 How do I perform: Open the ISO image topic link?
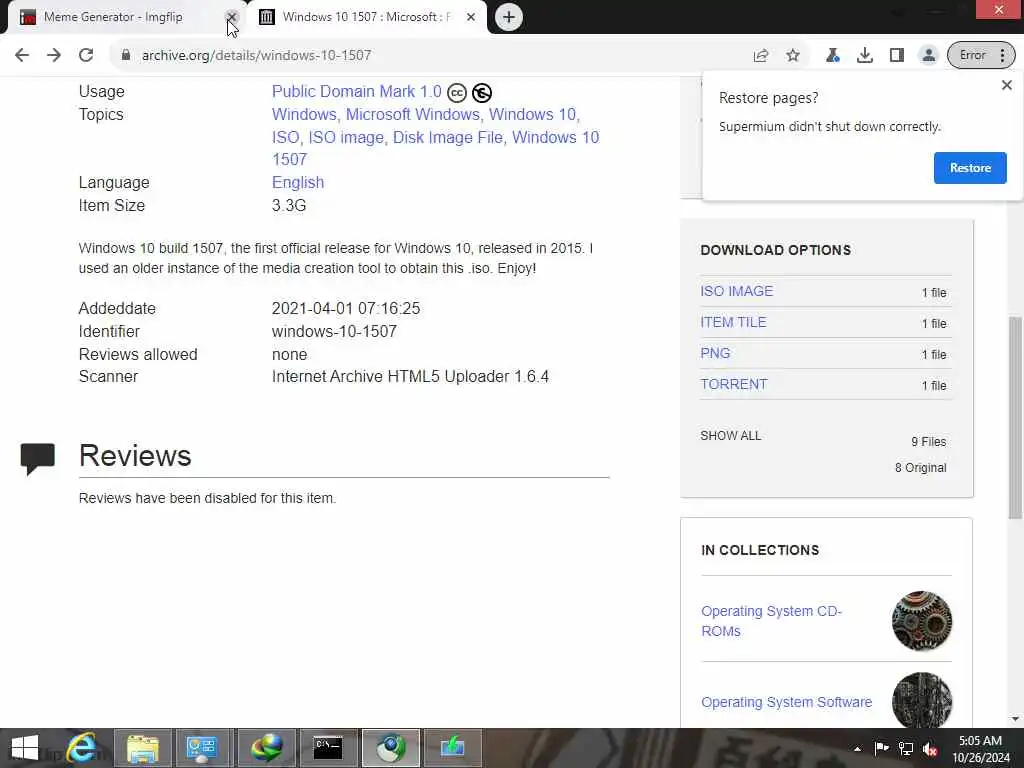coord(348,137)
